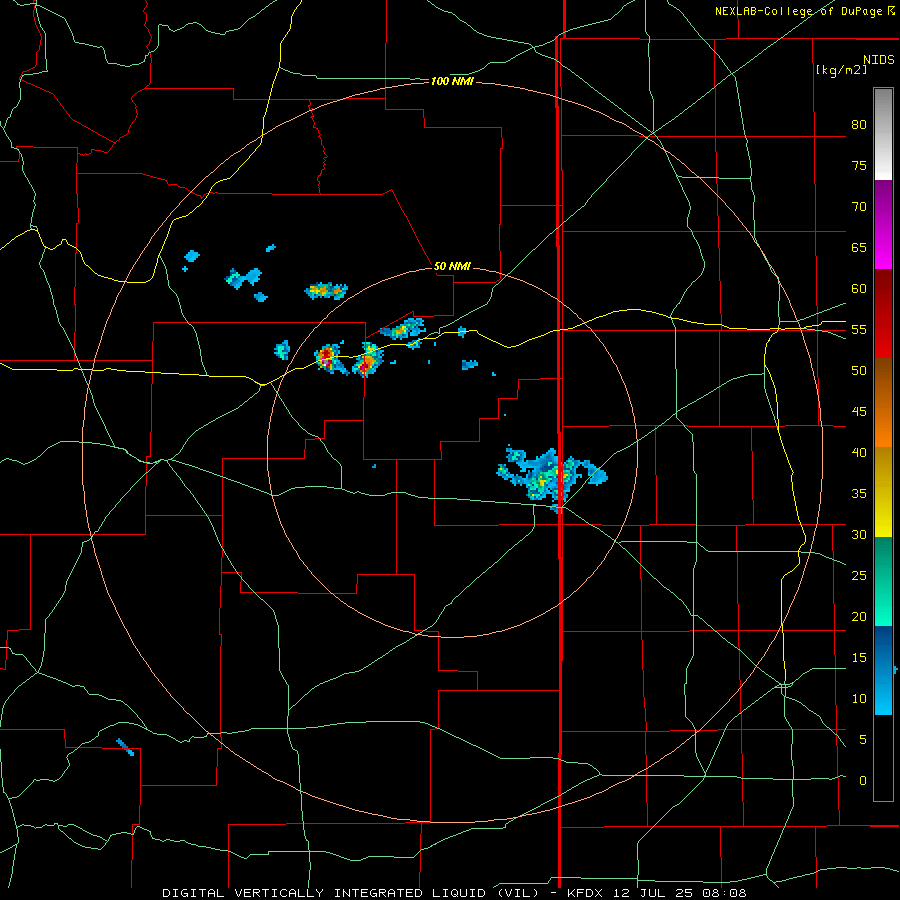Pick the blue segment of the color bar
Viewport: 900px width, 900px height.
click(x=883, y=670)
